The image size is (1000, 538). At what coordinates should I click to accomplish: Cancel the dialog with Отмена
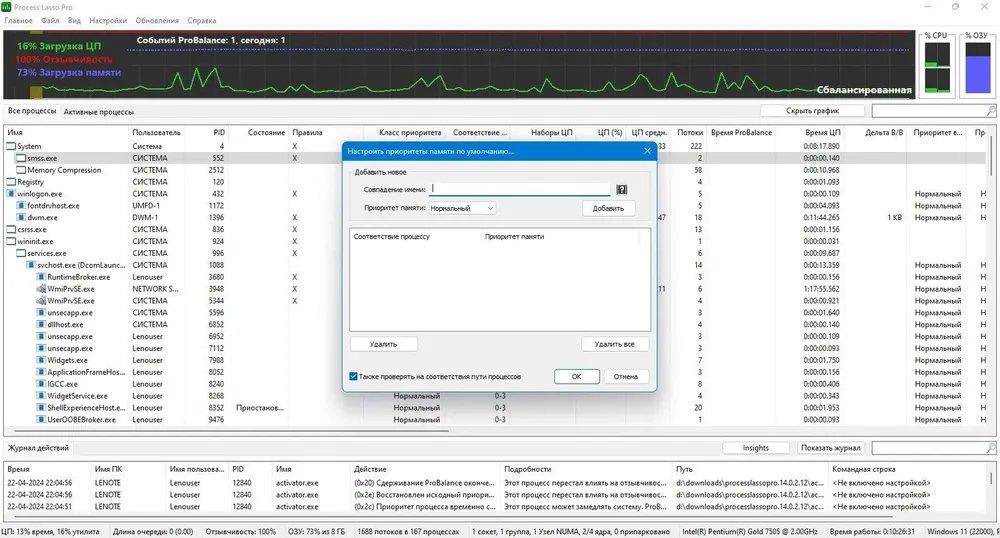coord(626,377)
